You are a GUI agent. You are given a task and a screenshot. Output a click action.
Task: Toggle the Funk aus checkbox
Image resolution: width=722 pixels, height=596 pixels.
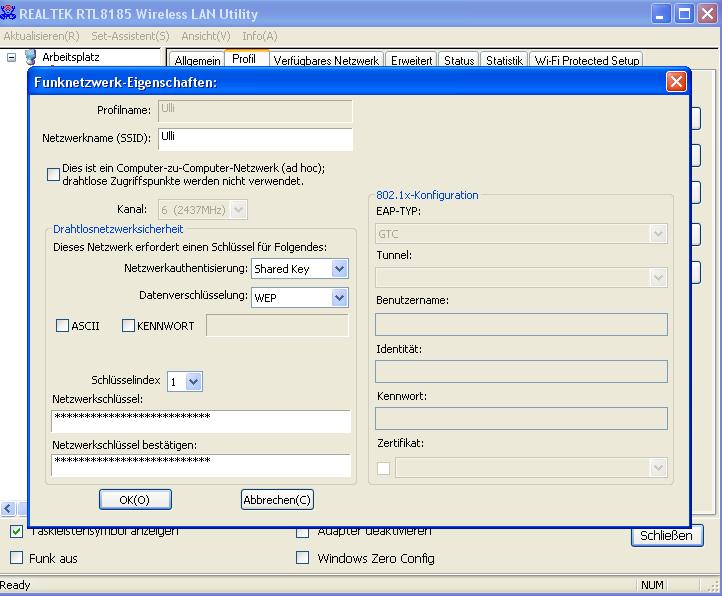click(x=16, y=558)
